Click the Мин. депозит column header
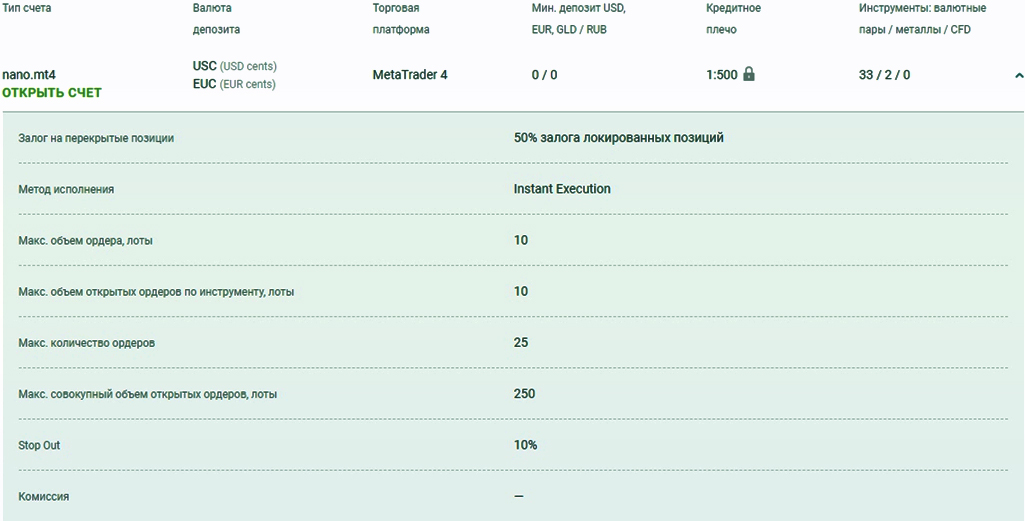The image size is (1025, 521). point(579,19)
